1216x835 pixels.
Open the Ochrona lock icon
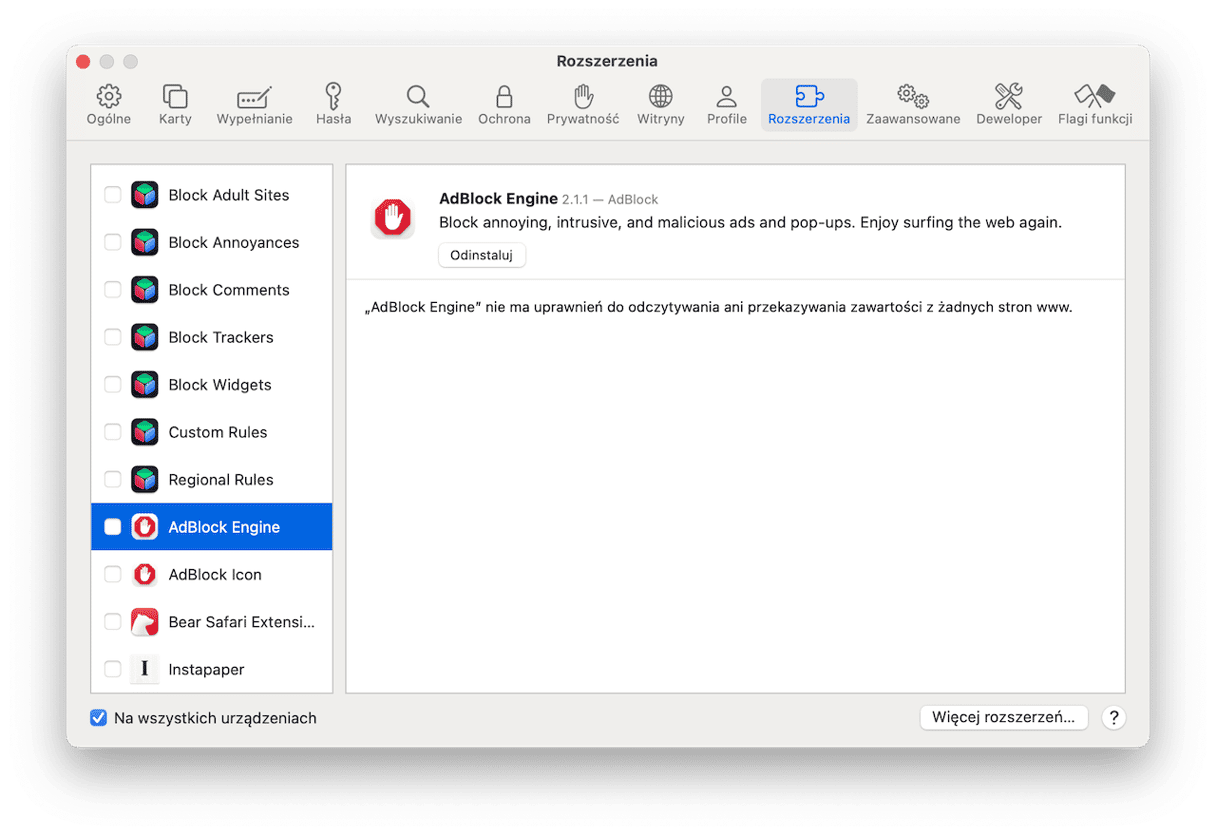(x=504, y=97)
